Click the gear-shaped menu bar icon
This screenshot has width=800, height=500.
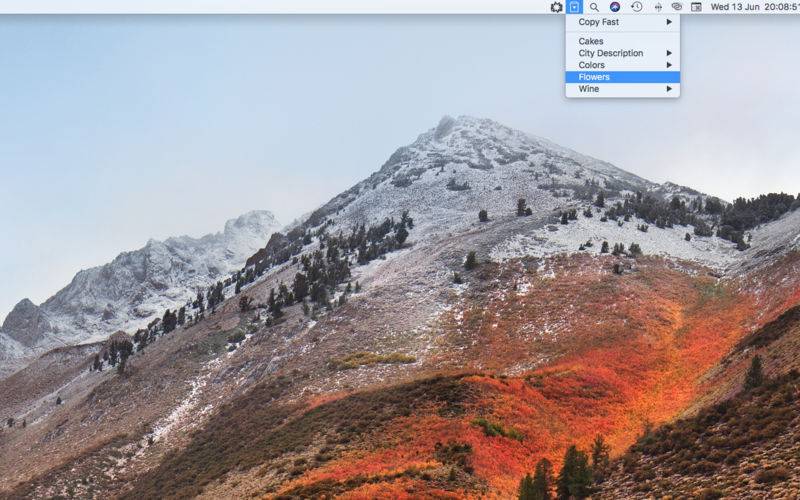click(x=556, y=7)
